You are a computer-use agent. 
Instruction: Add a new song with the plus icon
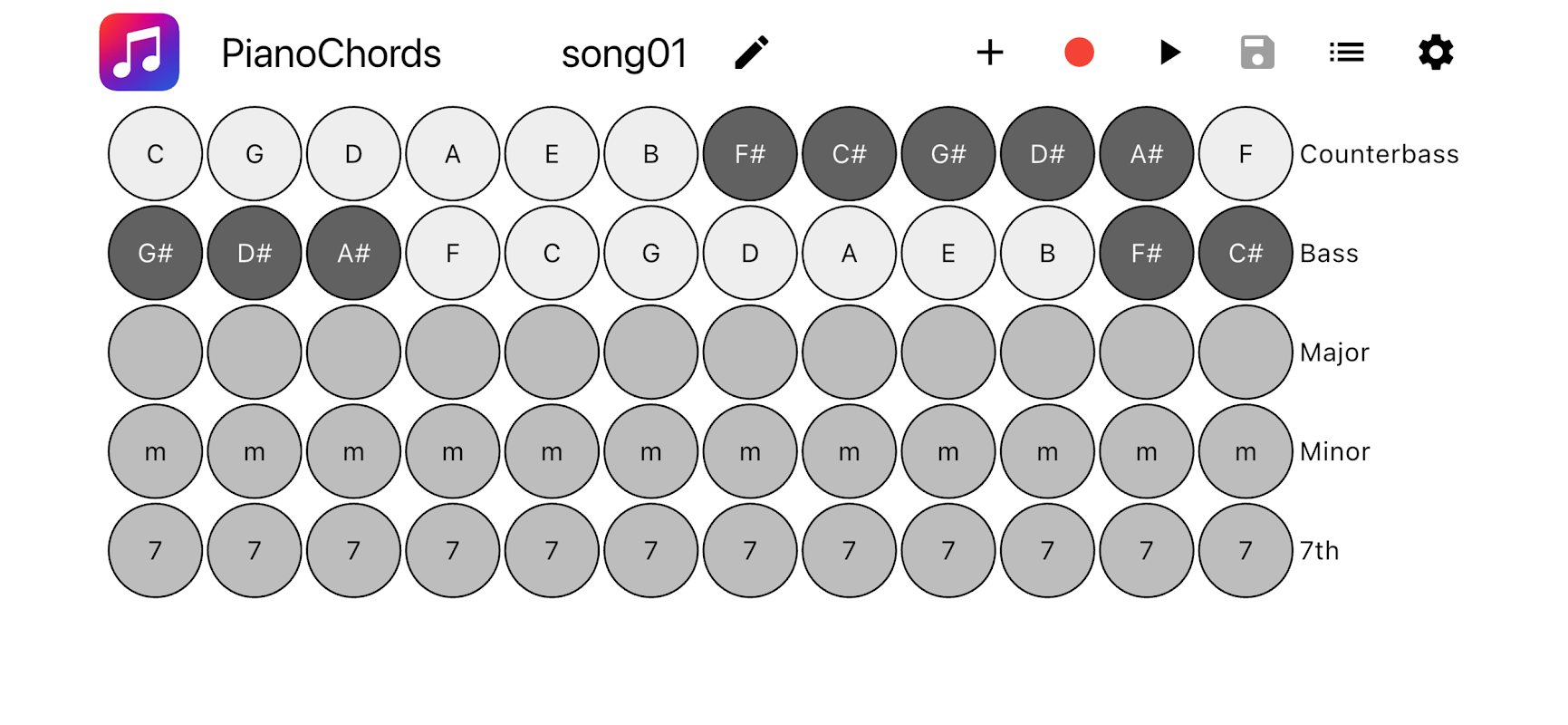pos(990,53)
